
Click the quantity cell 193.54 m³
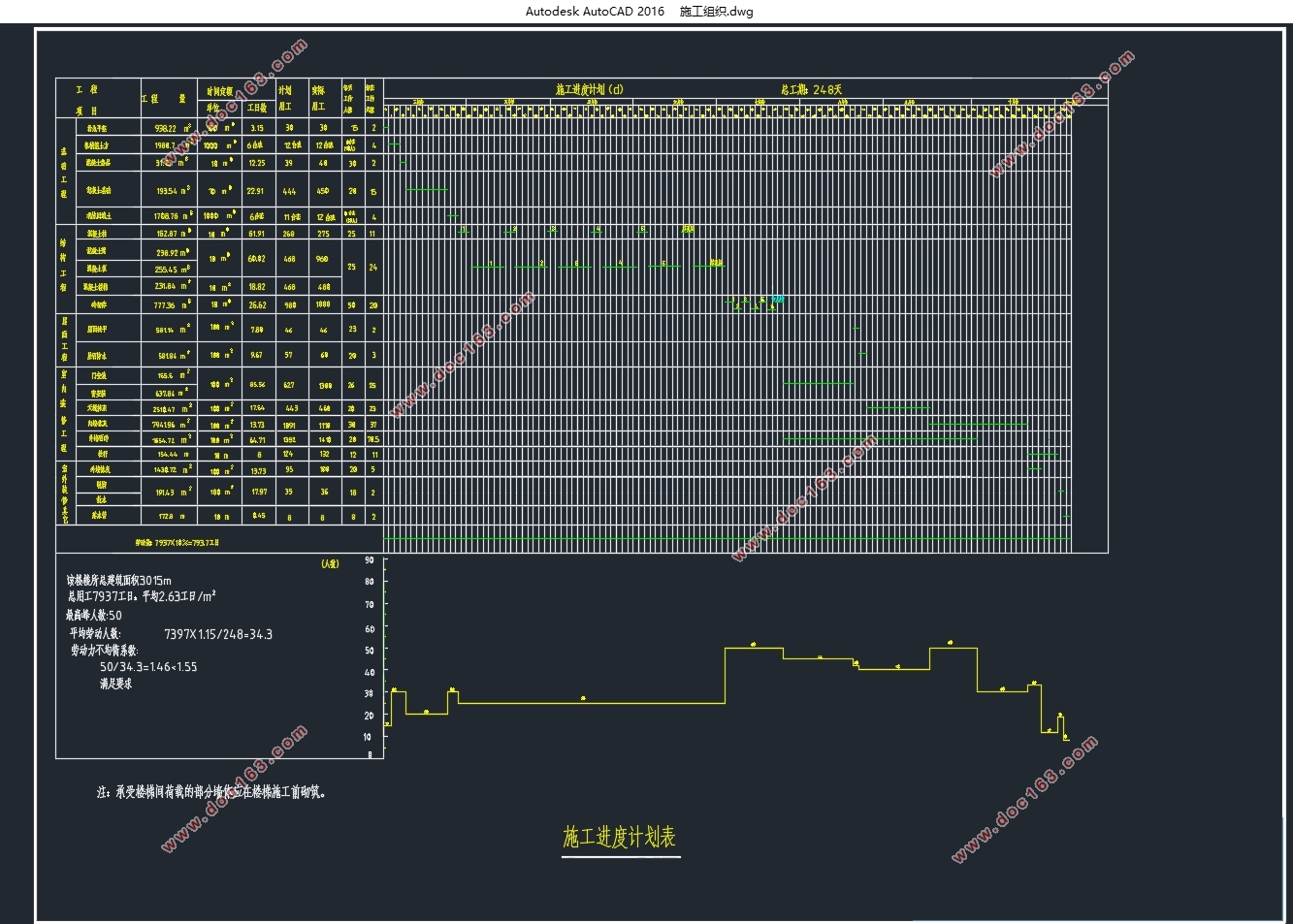tap(172, 191)
